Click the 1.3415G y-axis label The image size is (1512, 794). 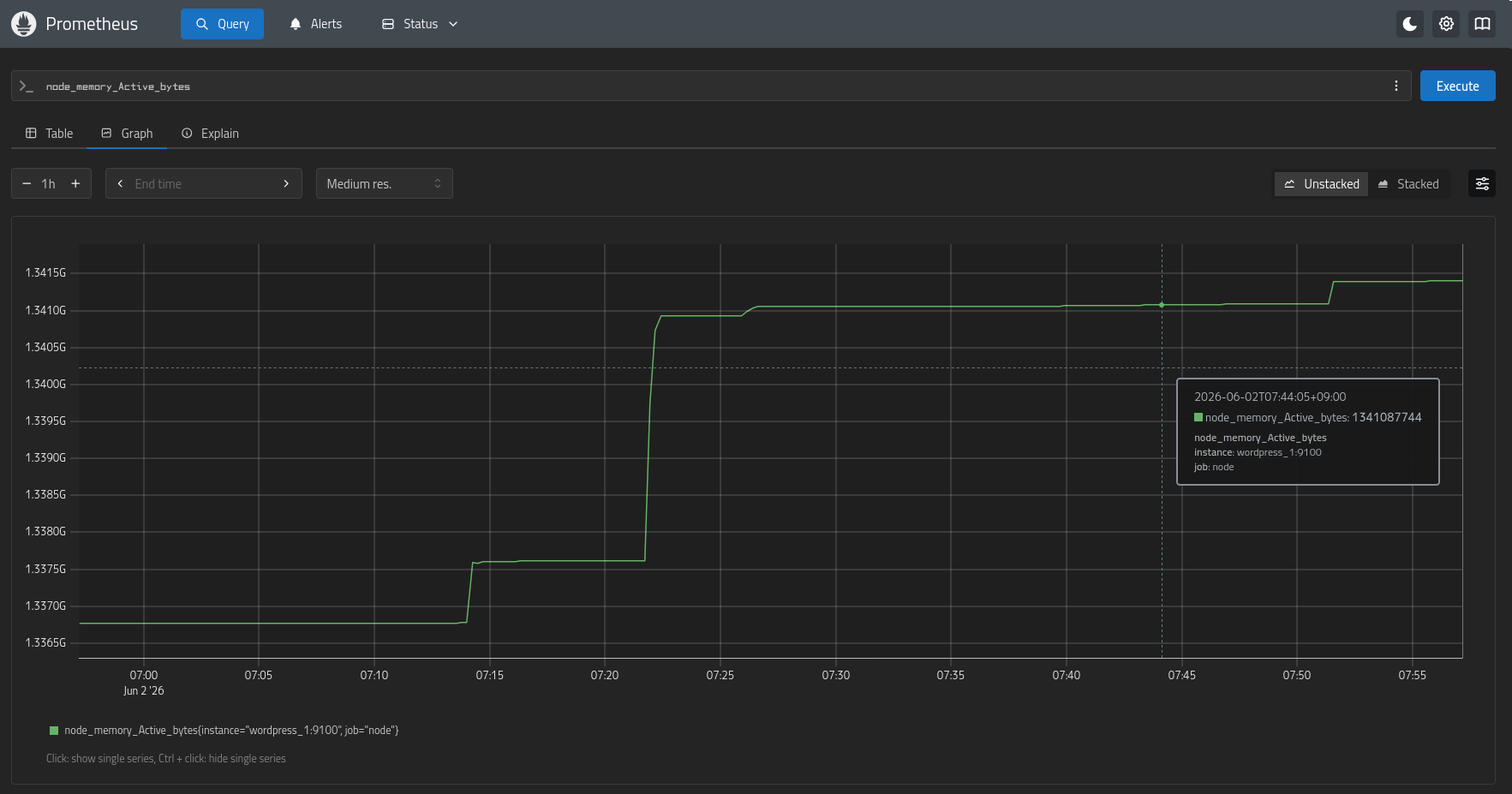(45, 272)
